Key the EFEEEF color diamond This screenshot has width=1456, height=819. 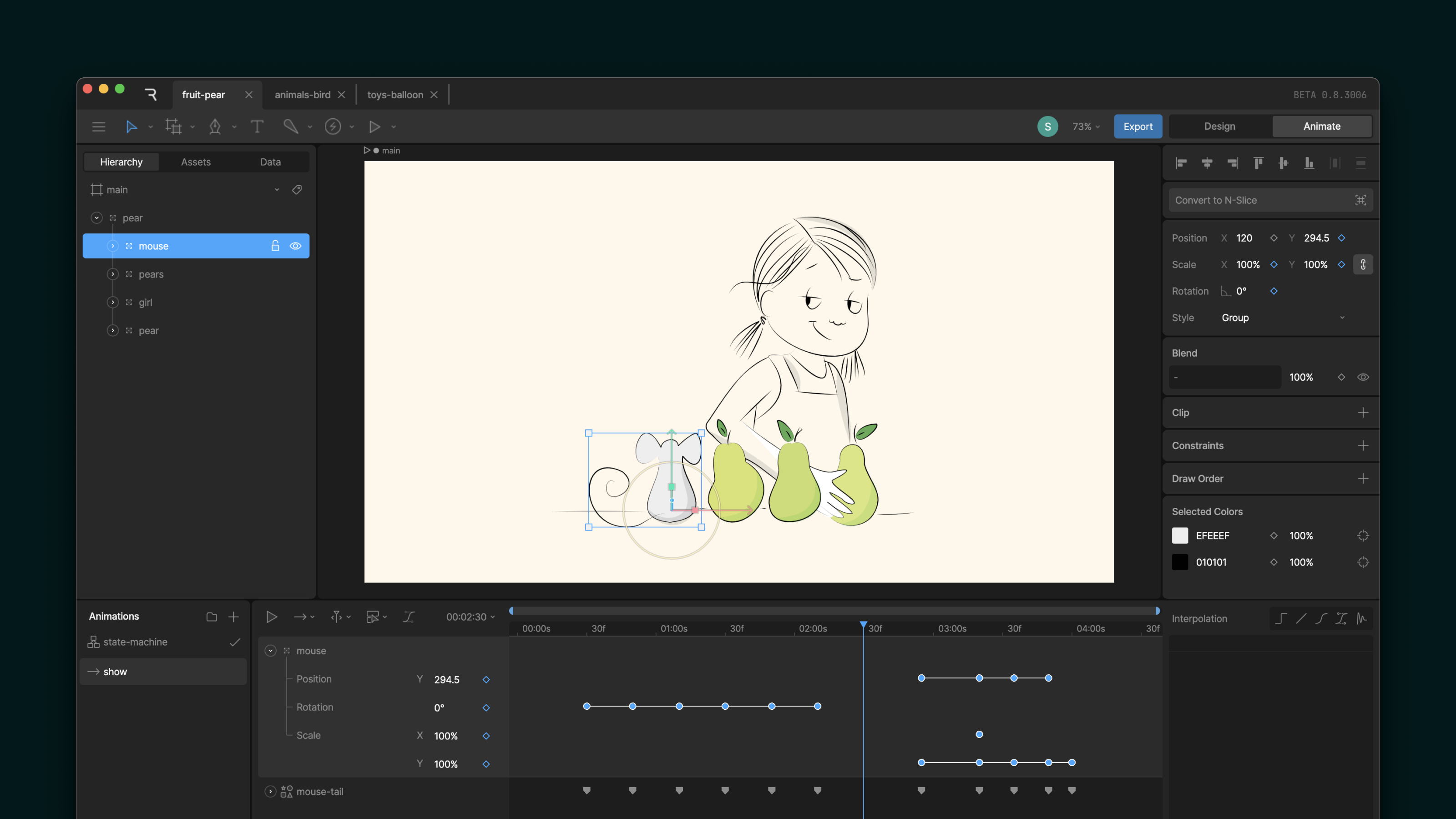(x=1274, y=535)
